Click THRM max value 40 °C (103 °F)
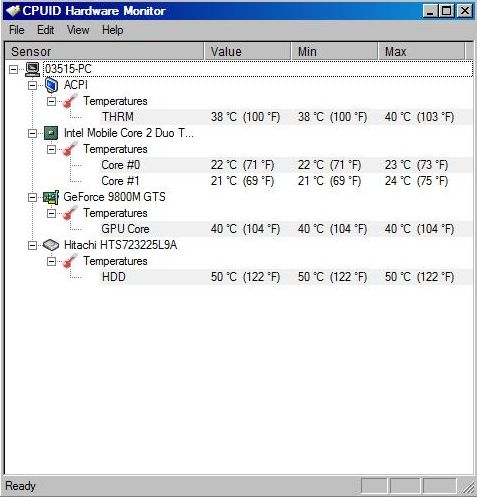Image resolution: width=477 pixels, height=497 pixels. click(x=419, y=117)
